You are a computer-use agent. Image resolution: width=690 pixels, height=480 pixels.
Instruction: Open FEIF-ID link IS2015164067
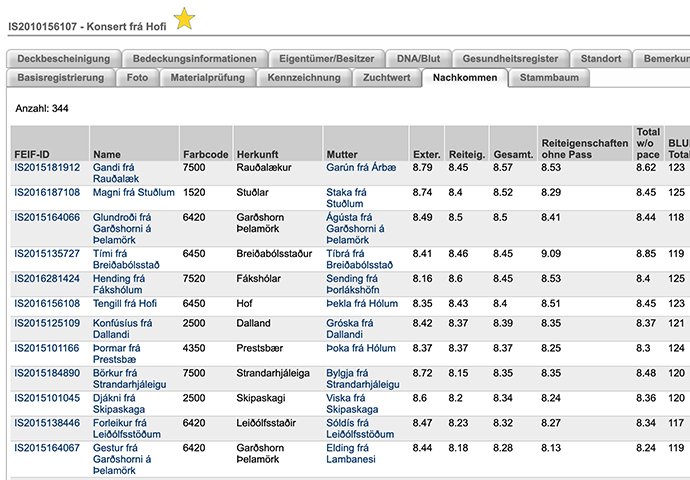(x=47, y=448)
